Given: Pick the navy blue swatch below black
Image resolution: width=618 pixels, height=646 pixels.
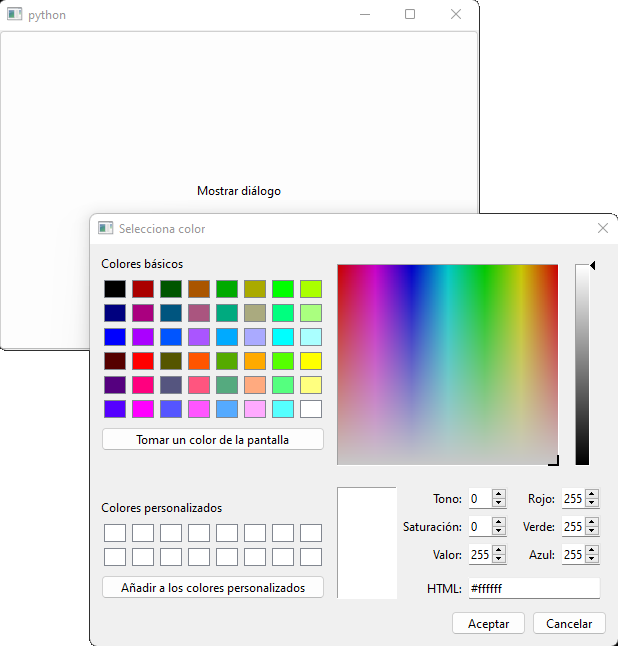Looking at the screenshot, I should coord(115,313).
